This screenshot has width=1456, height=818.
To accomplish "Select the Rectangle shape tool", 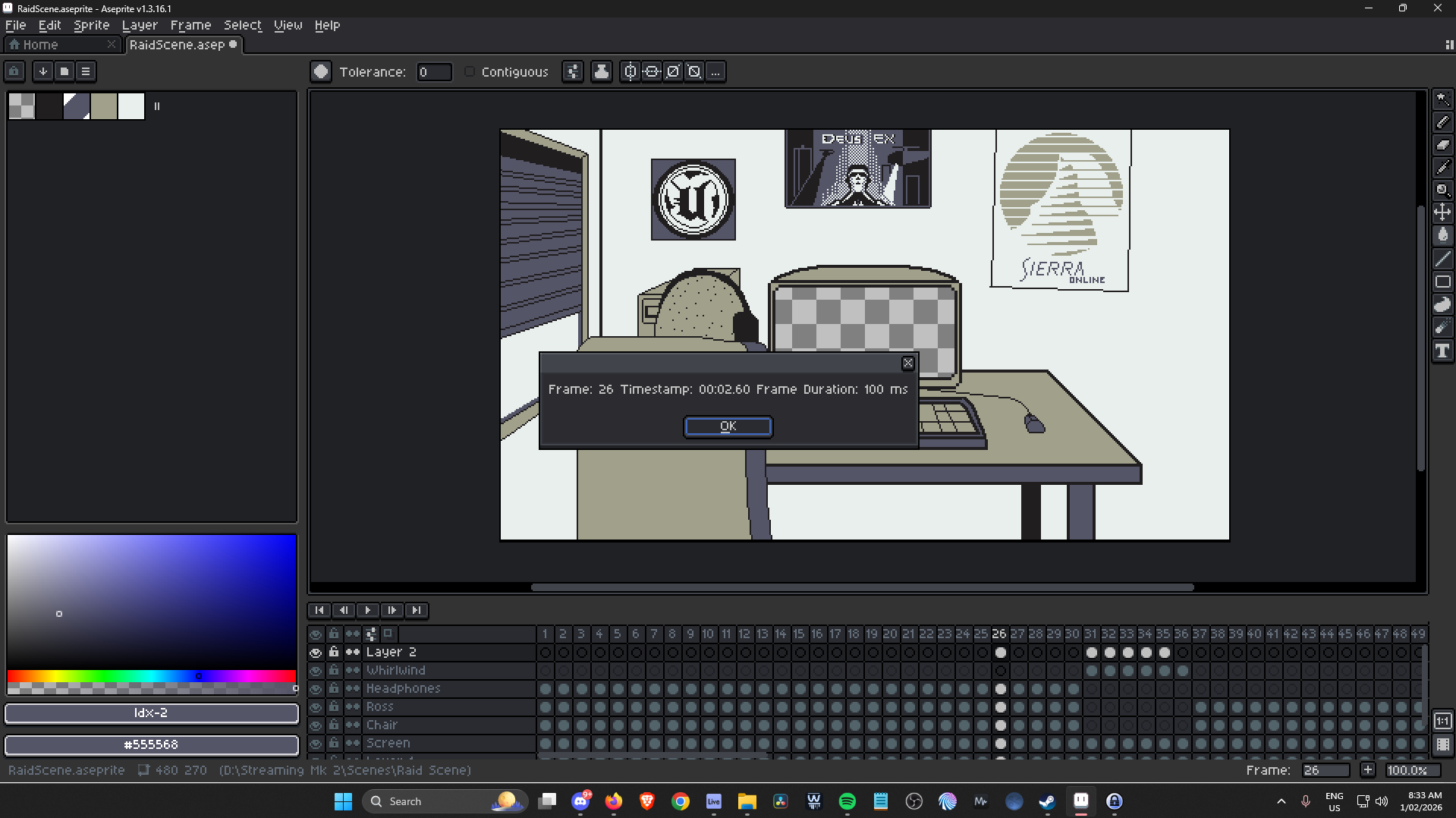I will (1442, 282).
